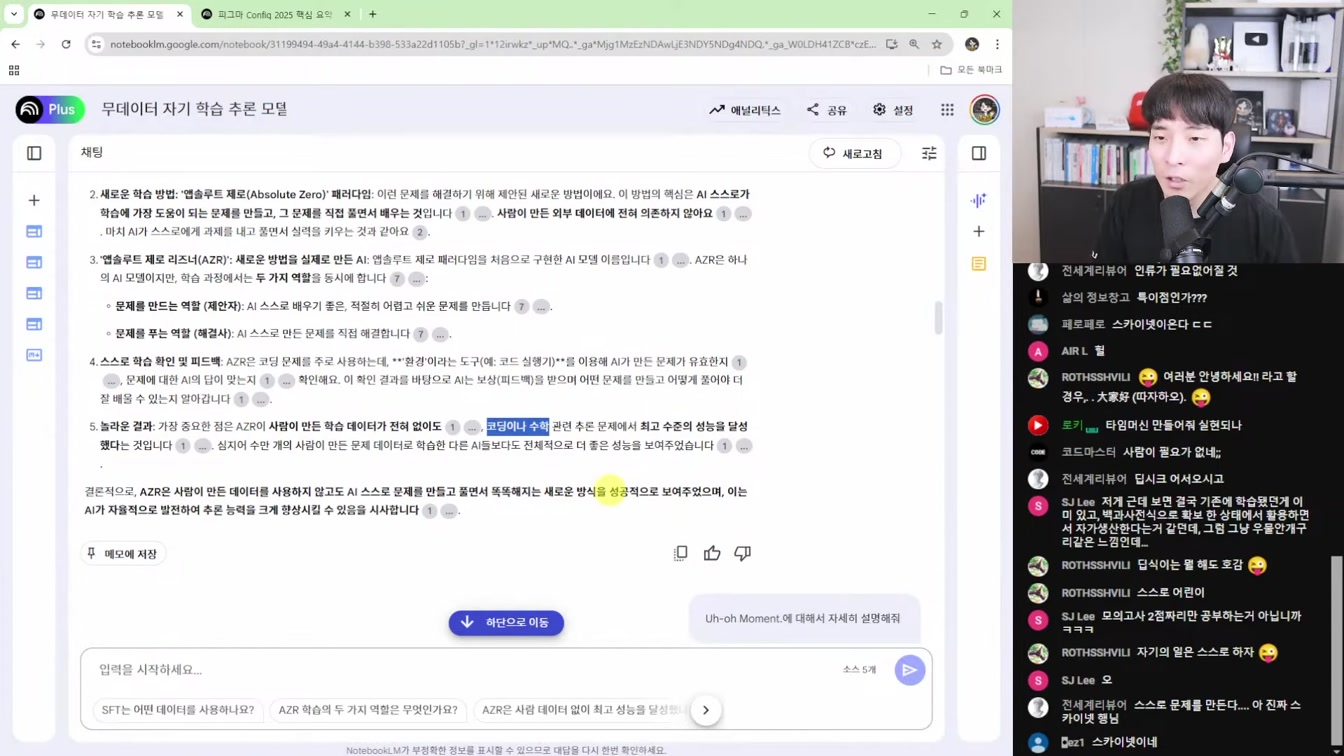1344x756 pixels.
Task: Close the 피그마 Config 2025 tab
Action: click(347, 14)
